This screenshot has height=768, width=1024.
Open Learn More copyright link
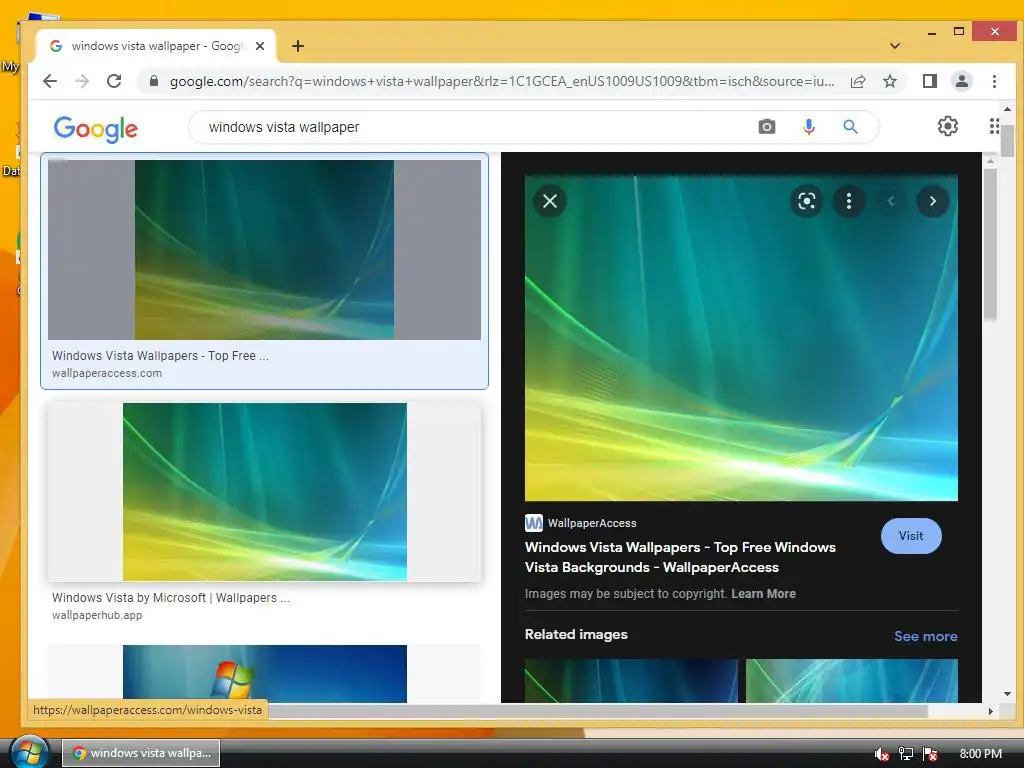tap(763, 594)
